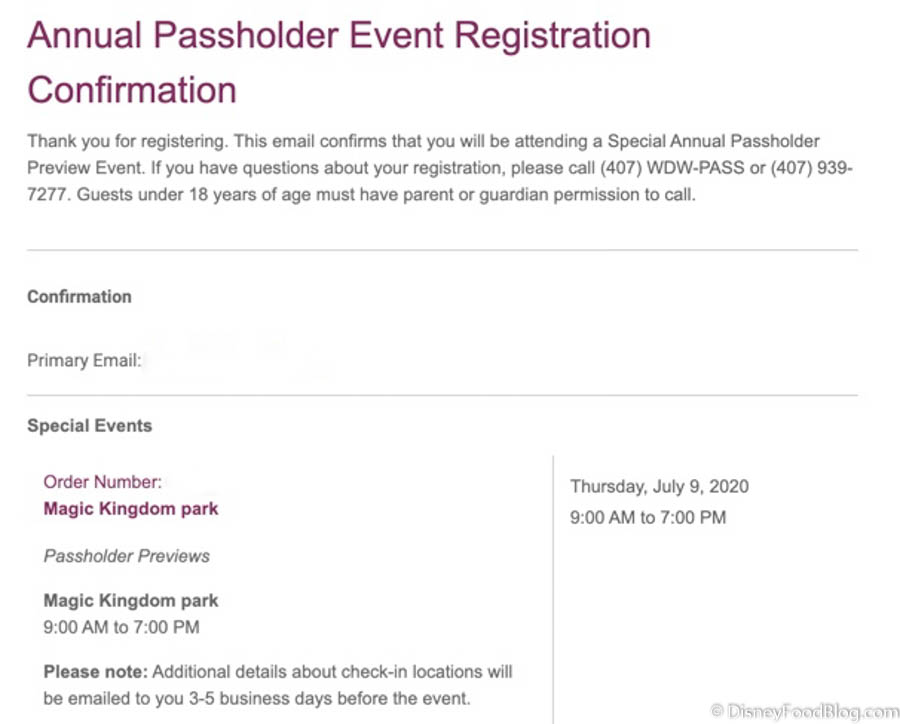Select the "Thursday, July 9, 2020" date
This screenshot has width=900, height=724.
659,487
